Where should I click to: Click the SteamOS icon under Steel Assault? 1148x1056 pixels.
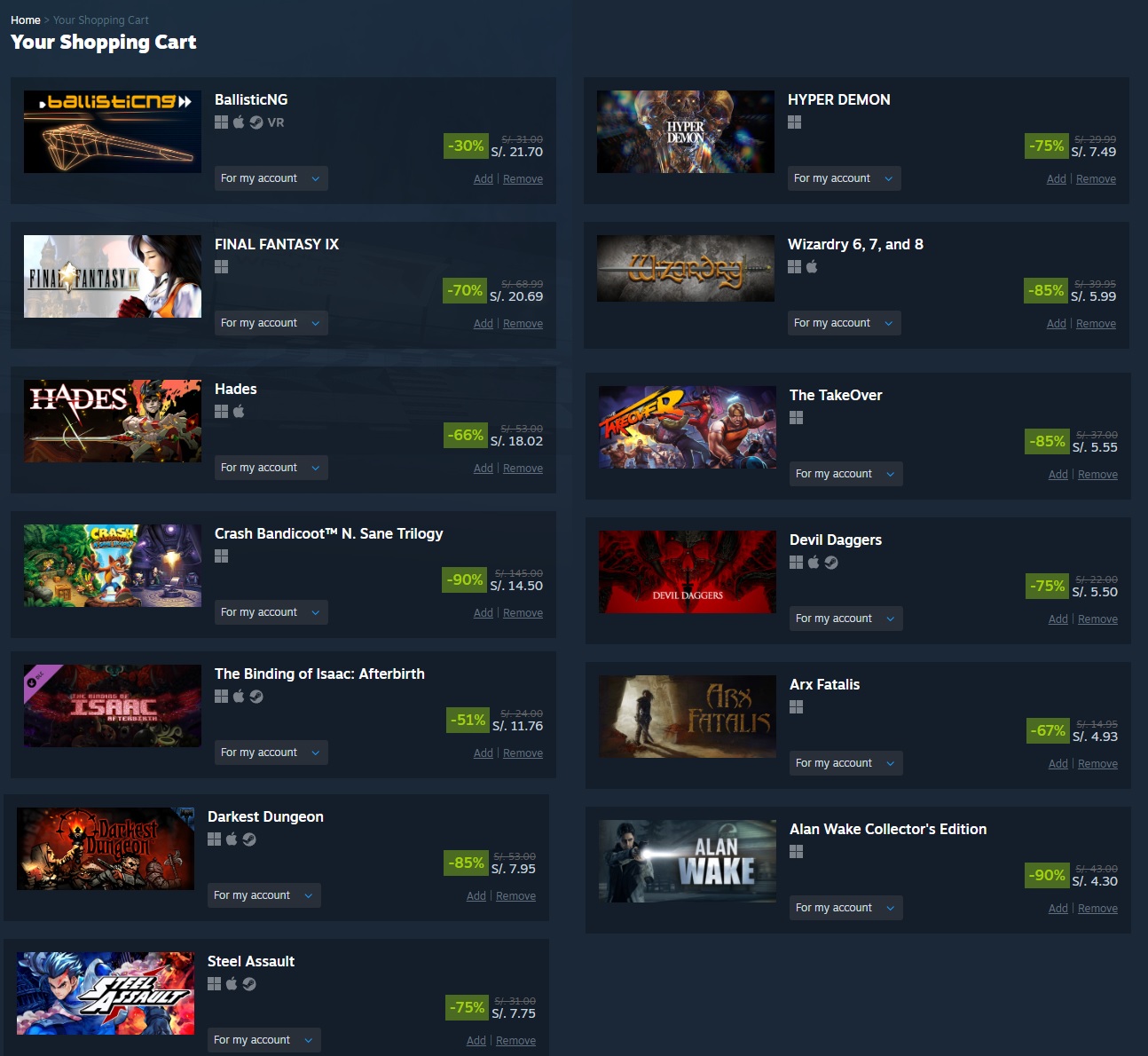click(x=249, y=983)
